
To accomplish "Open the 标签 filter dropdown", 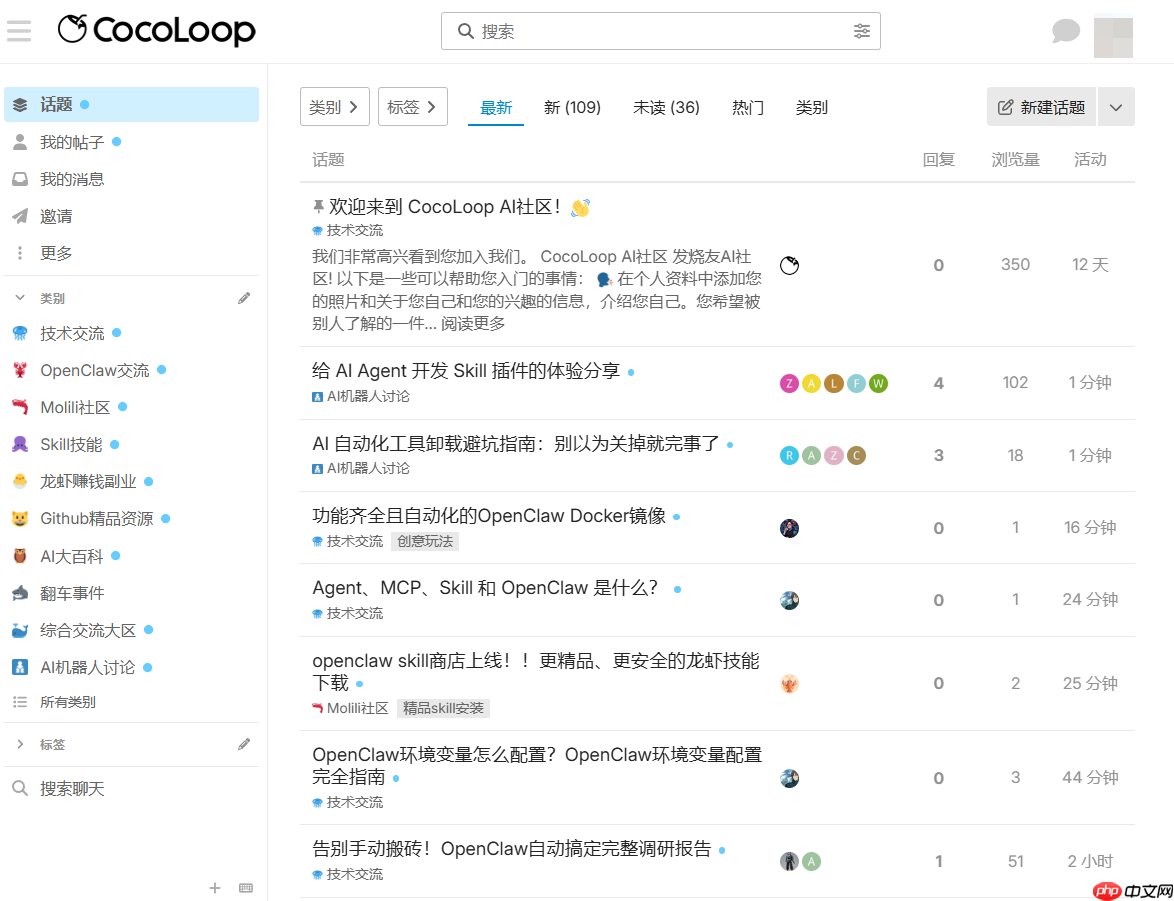I will [412, 106].
